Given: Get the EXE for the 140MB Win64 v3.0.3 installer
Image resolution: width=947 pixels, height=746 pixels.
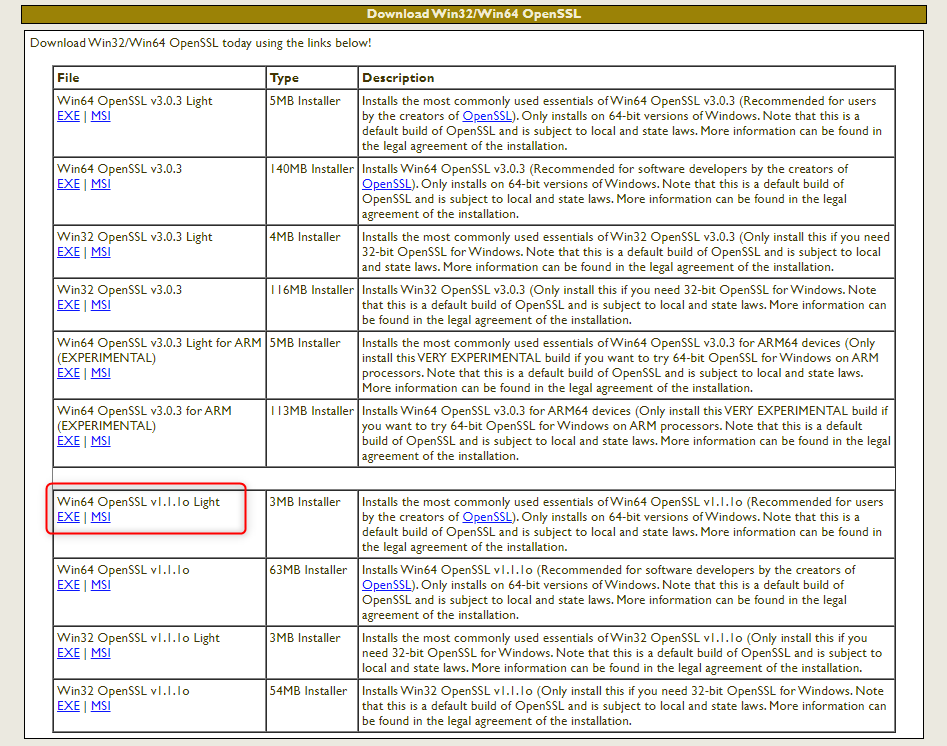Looking at the screenshot, I should coord(68,184).
